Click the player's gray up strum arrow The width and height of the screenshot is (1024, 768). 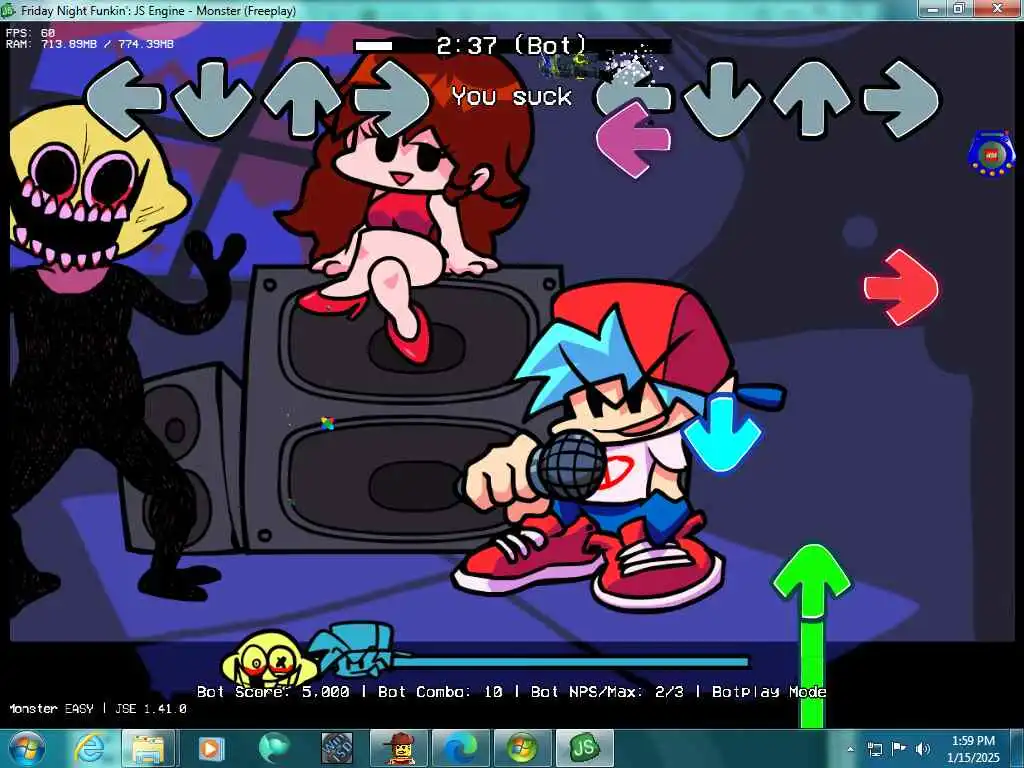tap(812, 99)
